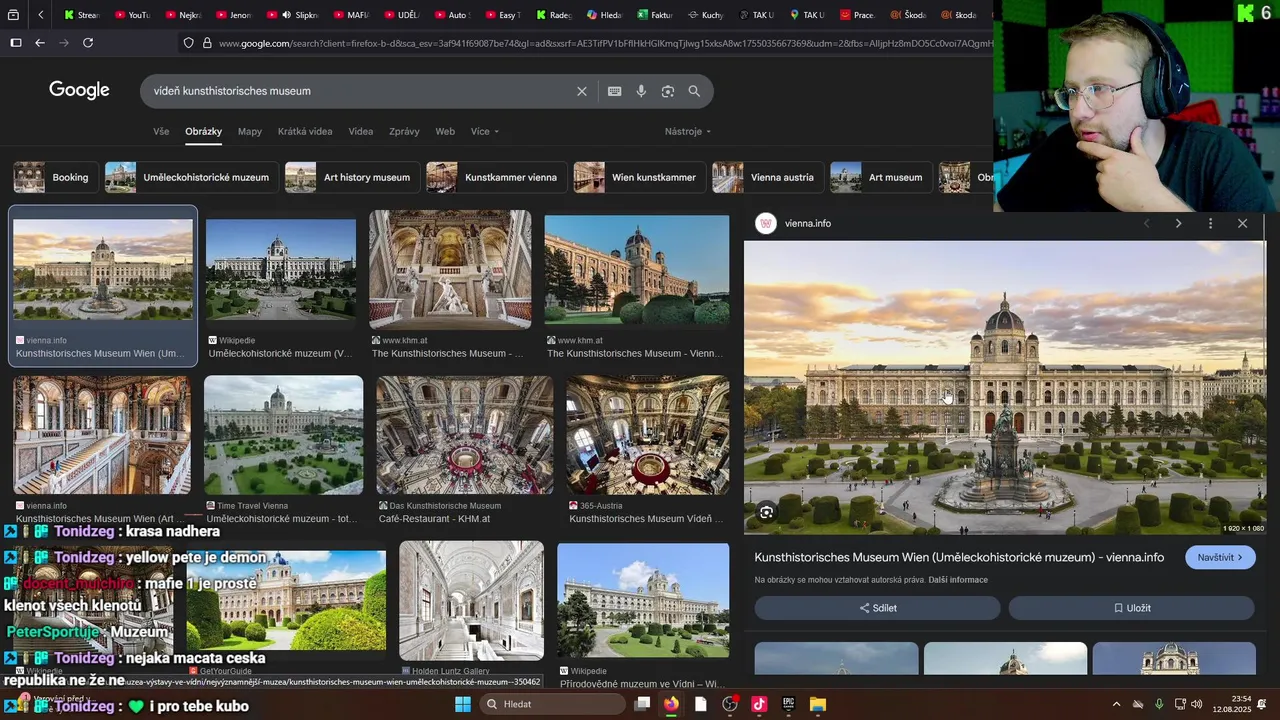
Task: Show next image in preview panel
Action: click(1178, 224)
